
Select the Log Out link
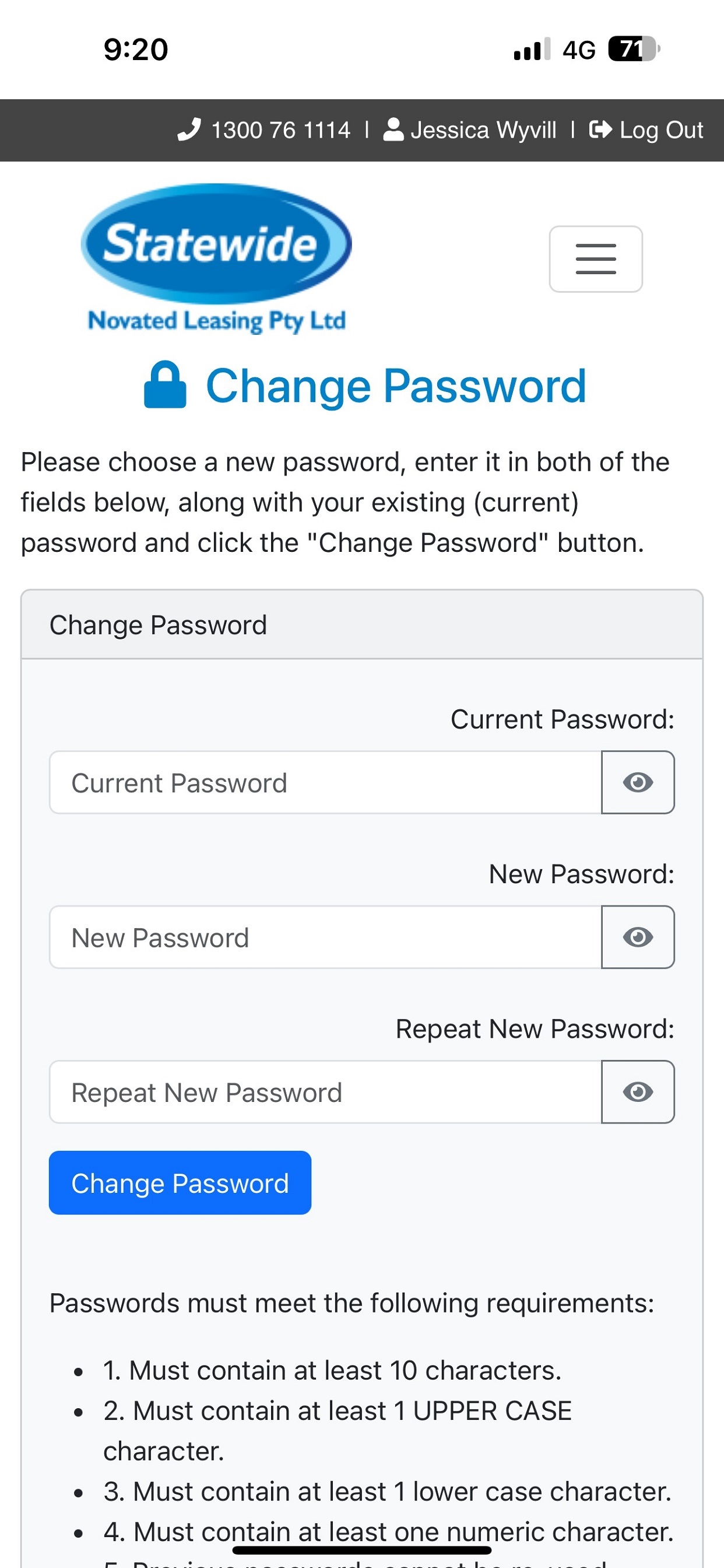pyautogui.click(x=660, y=130)
